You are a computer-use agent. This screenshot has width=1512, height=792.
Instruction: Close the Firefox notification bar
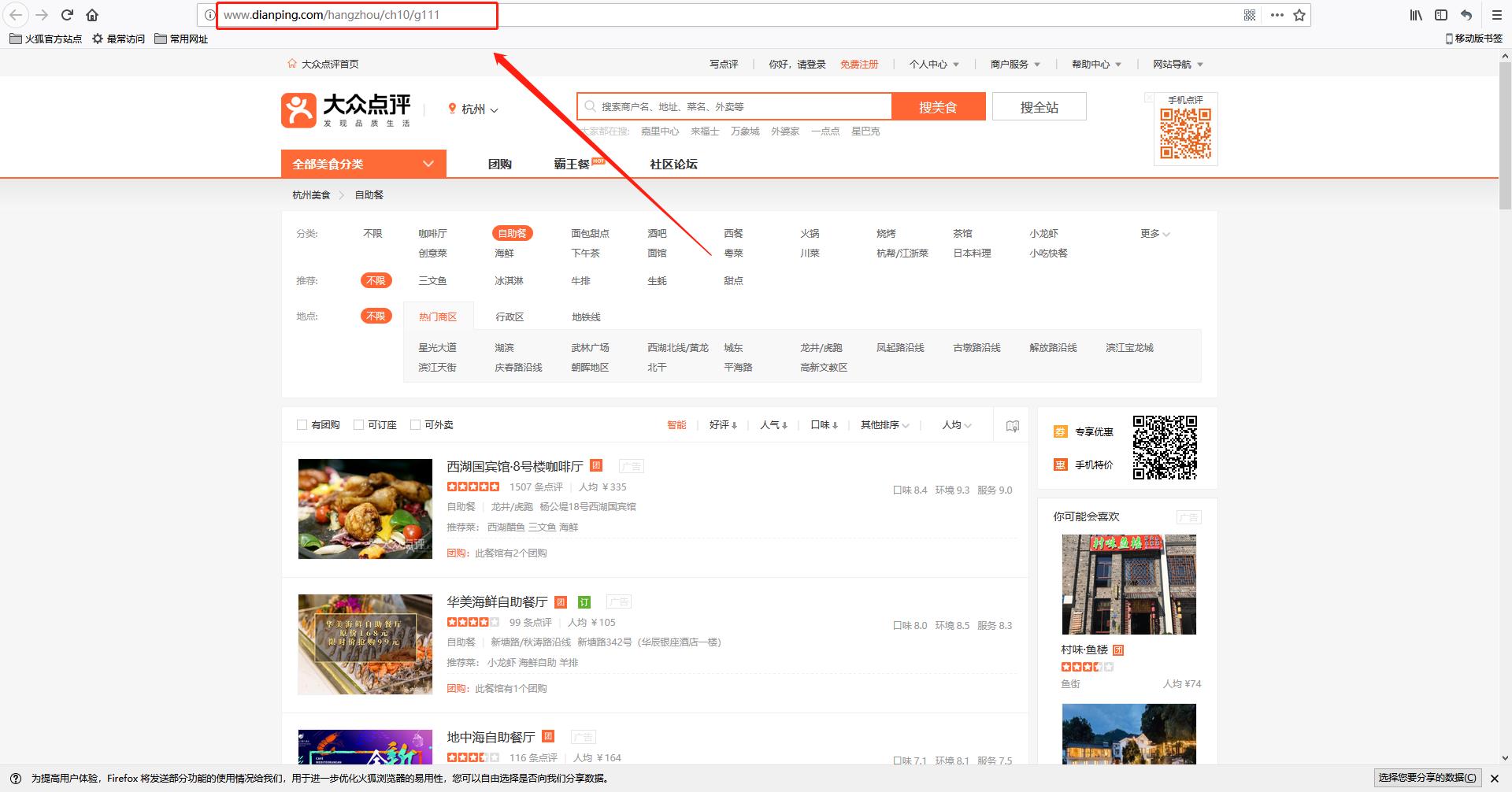point(1495,779)
